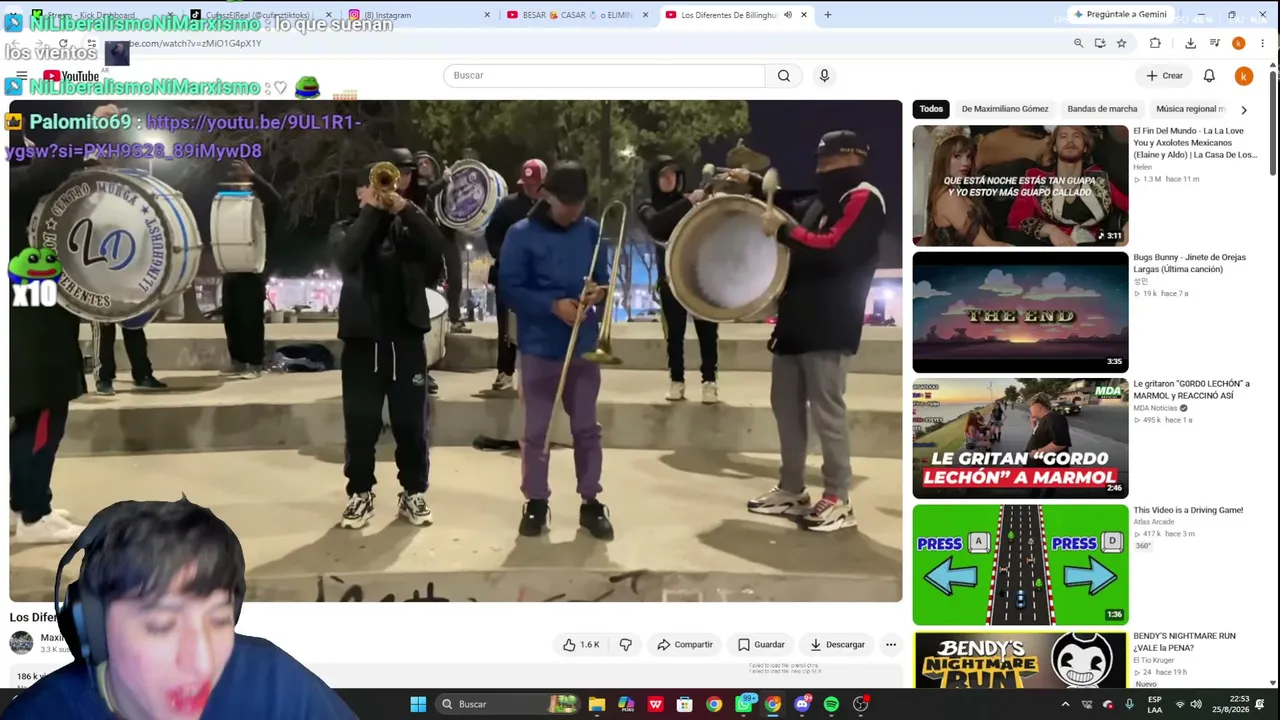1280x720 pixels.
Task: Open the Chrome three-dot menu
Action: pyautogui.click(x=1262, y=43)
